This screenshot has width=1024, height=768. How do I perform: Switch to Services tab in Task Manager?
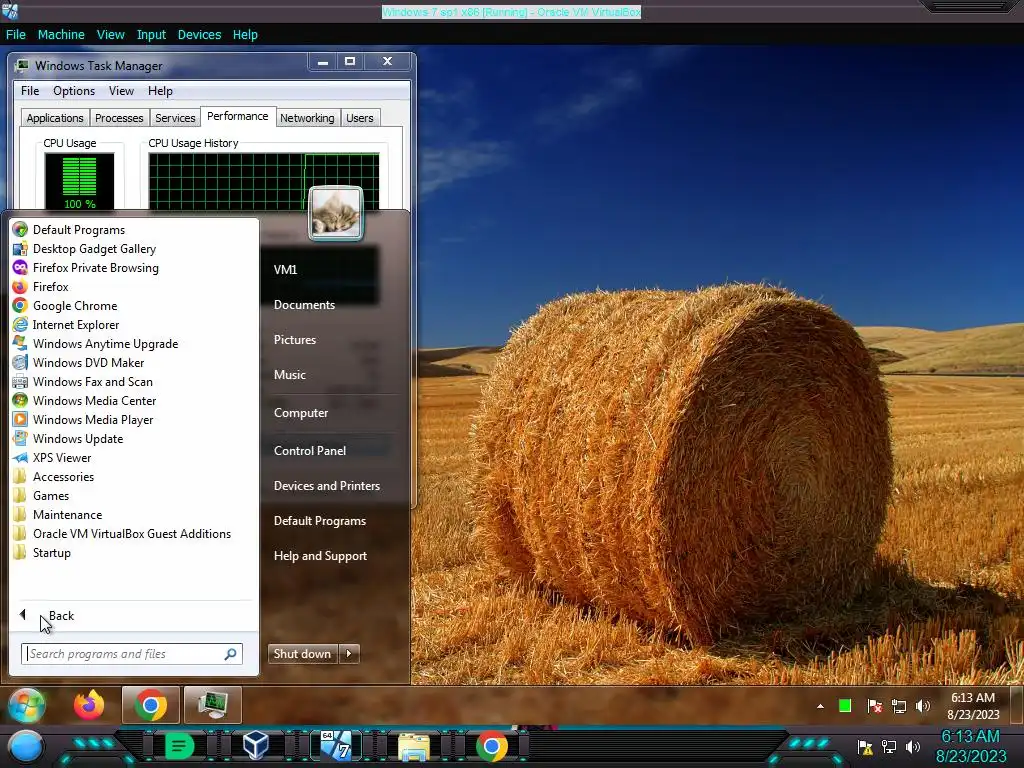(175, 118)
